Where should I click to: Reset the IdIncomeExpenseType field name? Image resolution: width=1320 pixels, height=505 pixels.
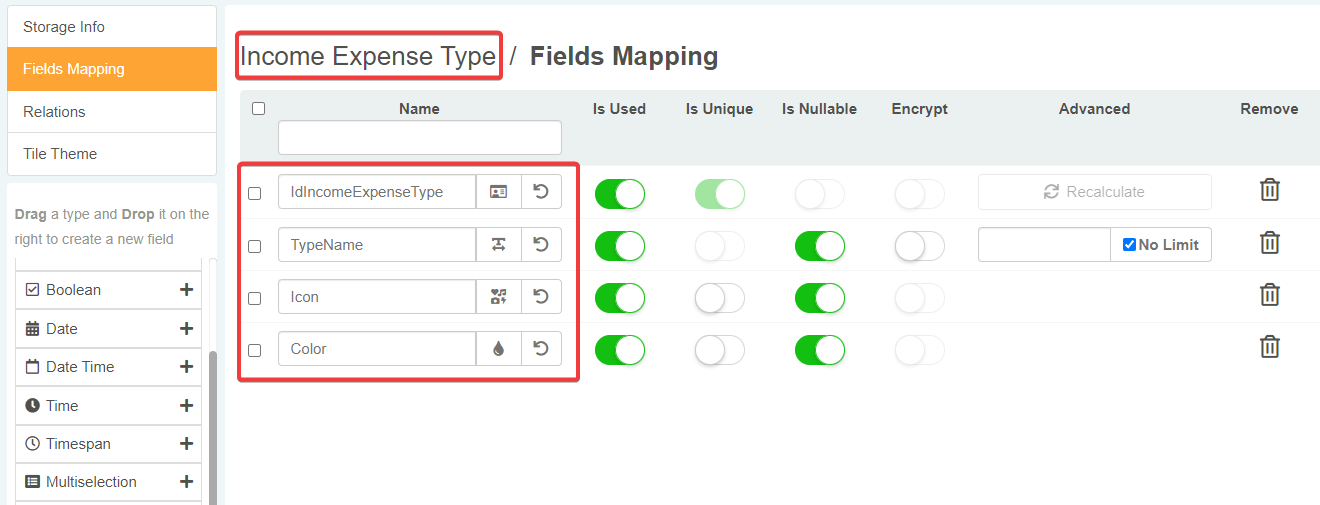(541, 192)
